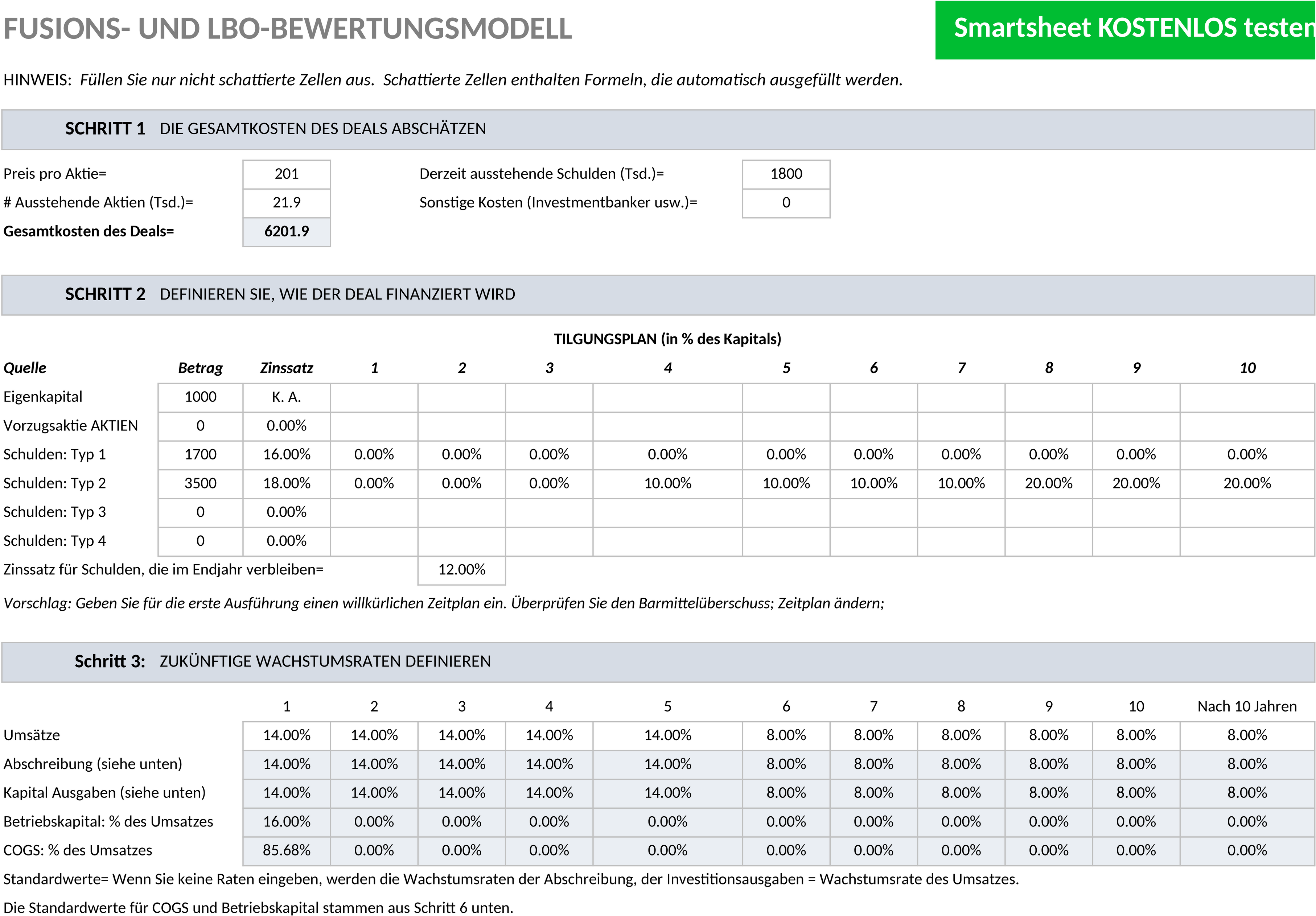
Task: Select Betriebskapital year 1 cell 16.00%
Action: (x=287, y=822)
